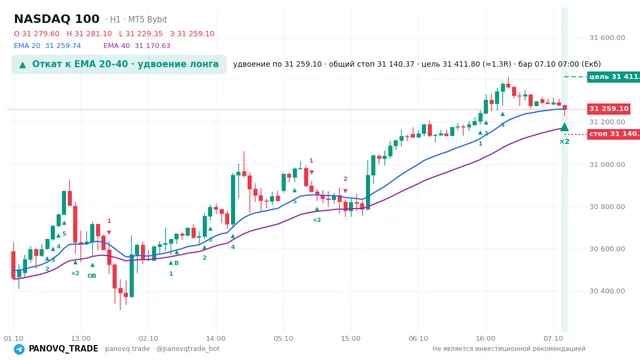Screen dimensions: 640x360
Task: Click the large green entry arrow marker
Action: (x=564, y=127)
